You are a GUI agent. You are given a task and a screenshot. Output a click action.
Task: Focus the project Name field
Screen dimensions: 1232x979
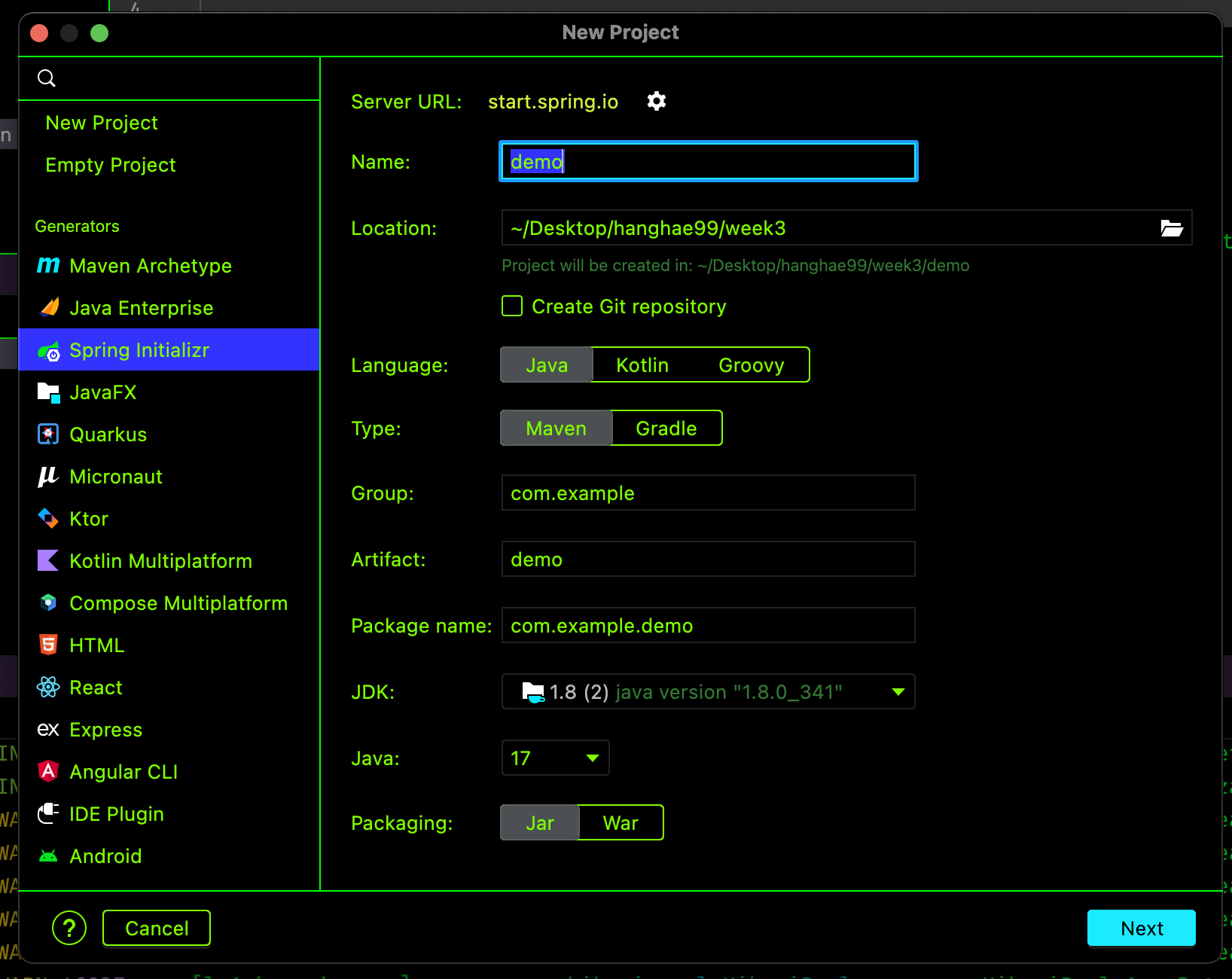708,161
